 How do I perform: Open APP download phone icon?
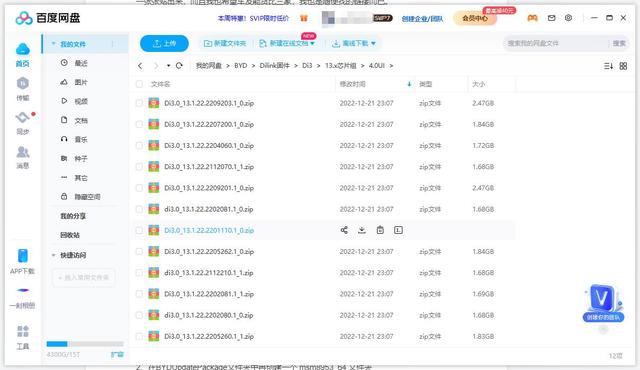[x=23, y=256]
